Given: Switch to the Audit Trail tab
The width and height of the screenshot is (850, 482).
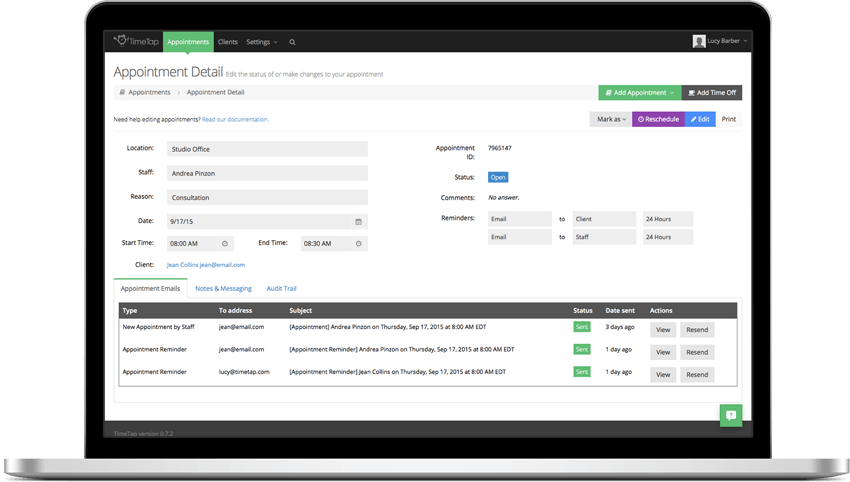Looking at the screenshot, I should (x=281, y=288).
